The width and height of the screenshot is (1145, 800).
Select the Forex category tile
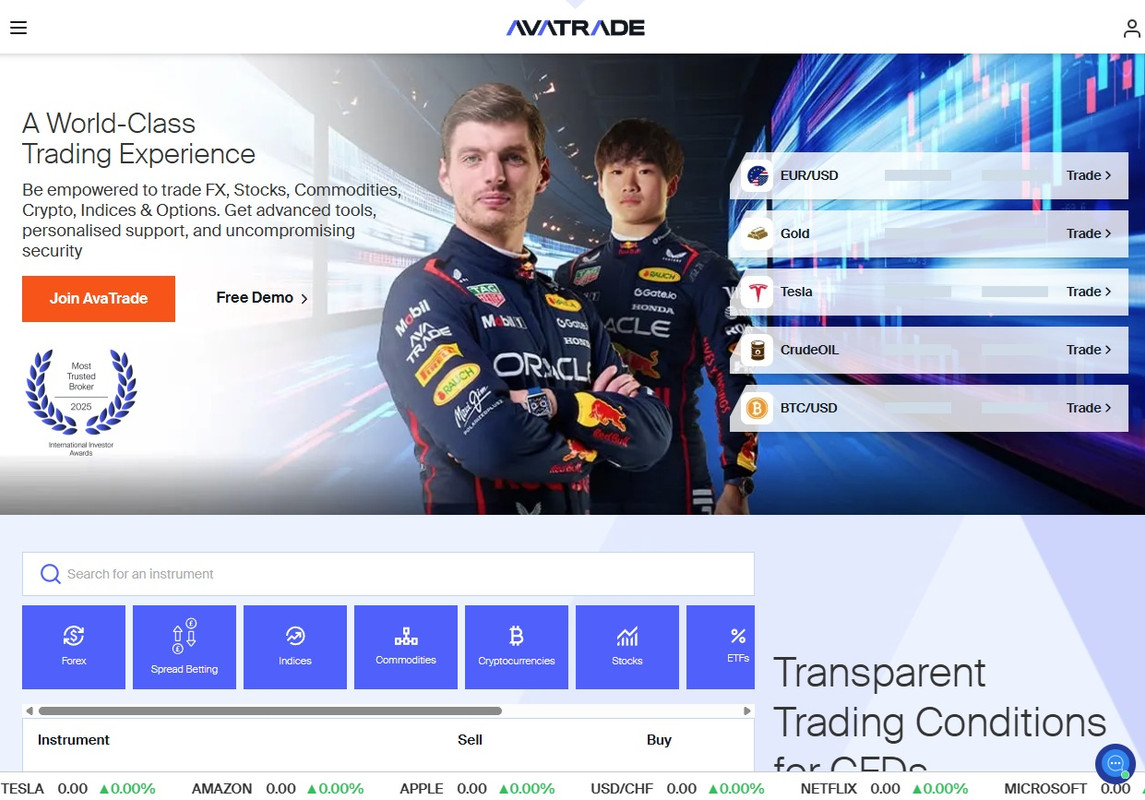[x=74, y=647]
